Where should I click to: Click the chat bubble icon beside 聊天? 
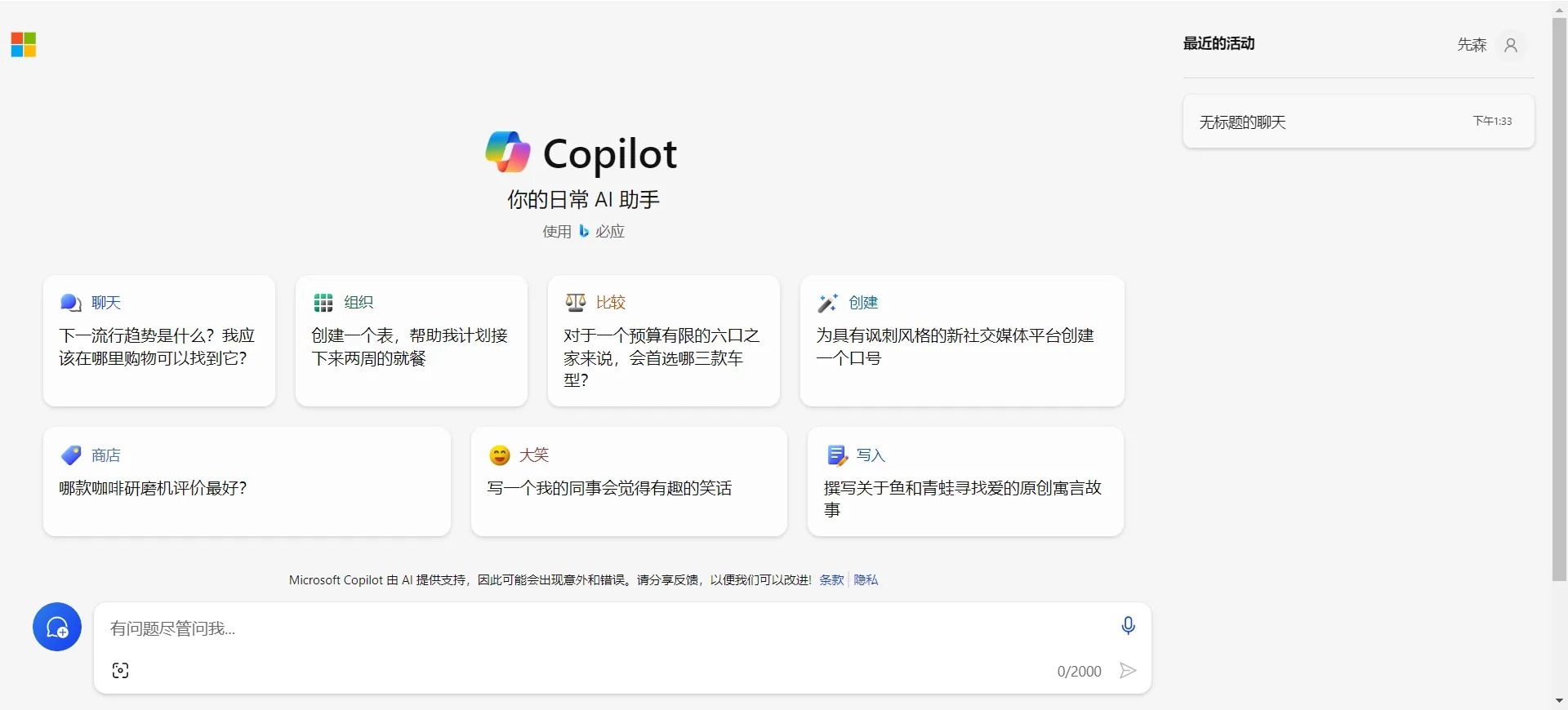tap(71, 303)
